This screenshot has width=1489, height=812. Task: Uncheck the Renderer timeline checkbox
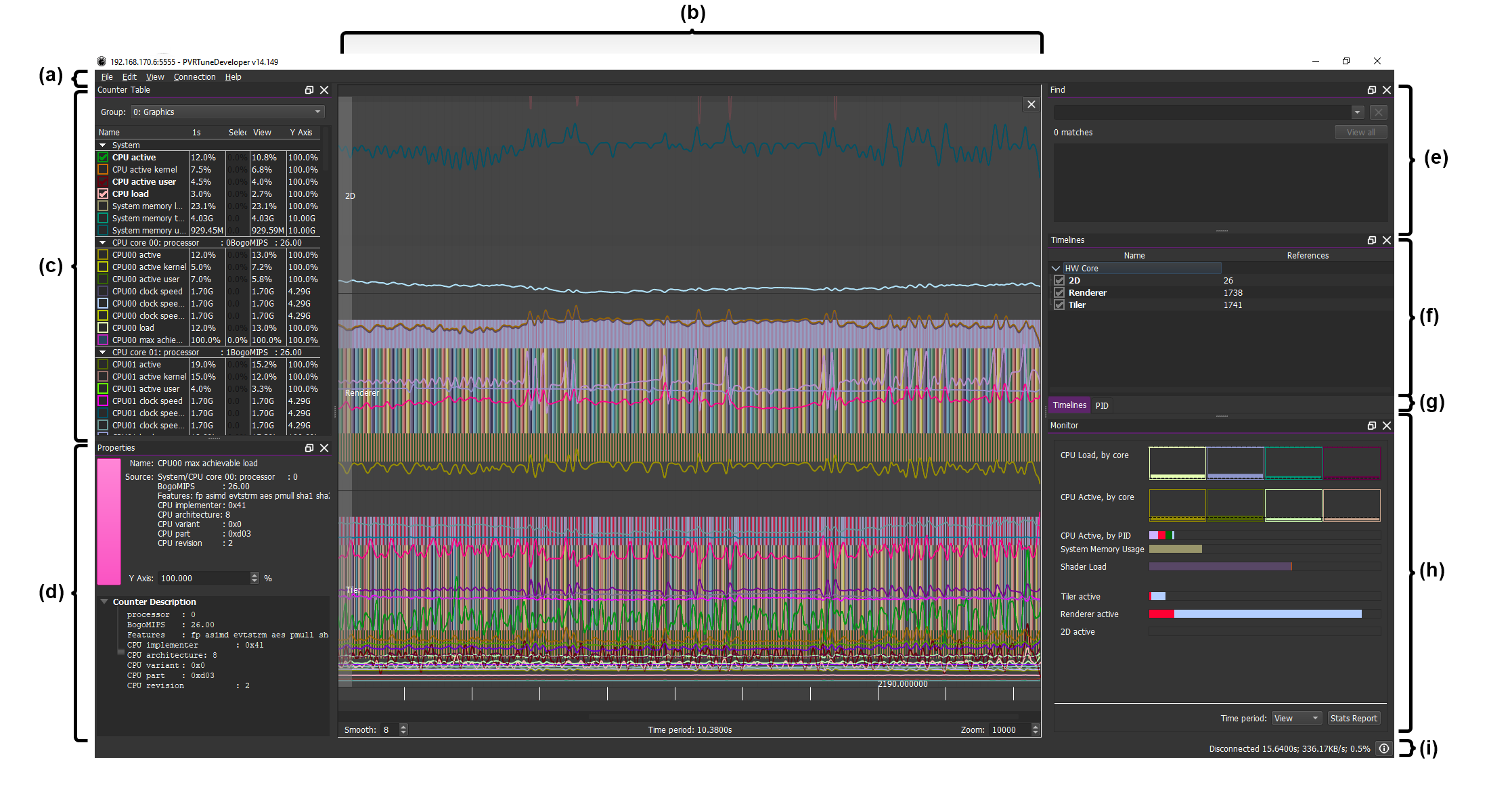[x=1060, y=293]
